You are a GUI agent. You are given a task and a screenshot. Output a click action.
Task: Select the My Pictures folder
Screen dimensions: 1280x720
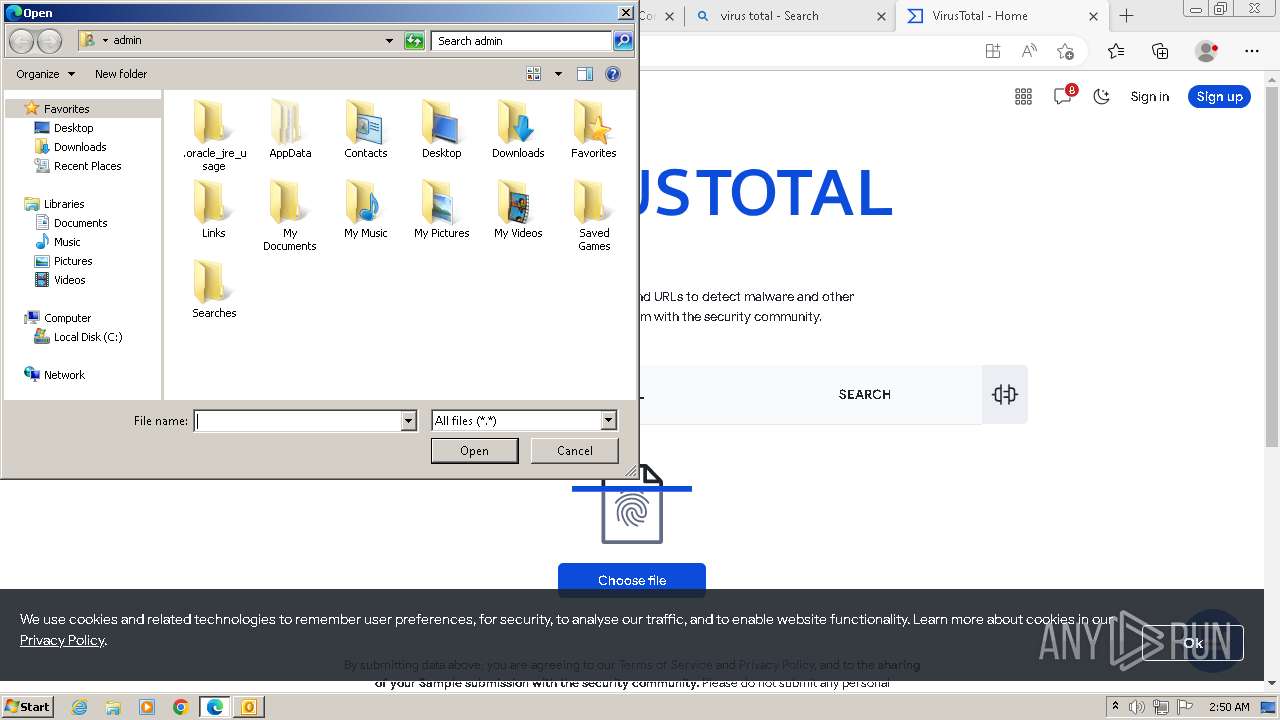click(441, 209)
